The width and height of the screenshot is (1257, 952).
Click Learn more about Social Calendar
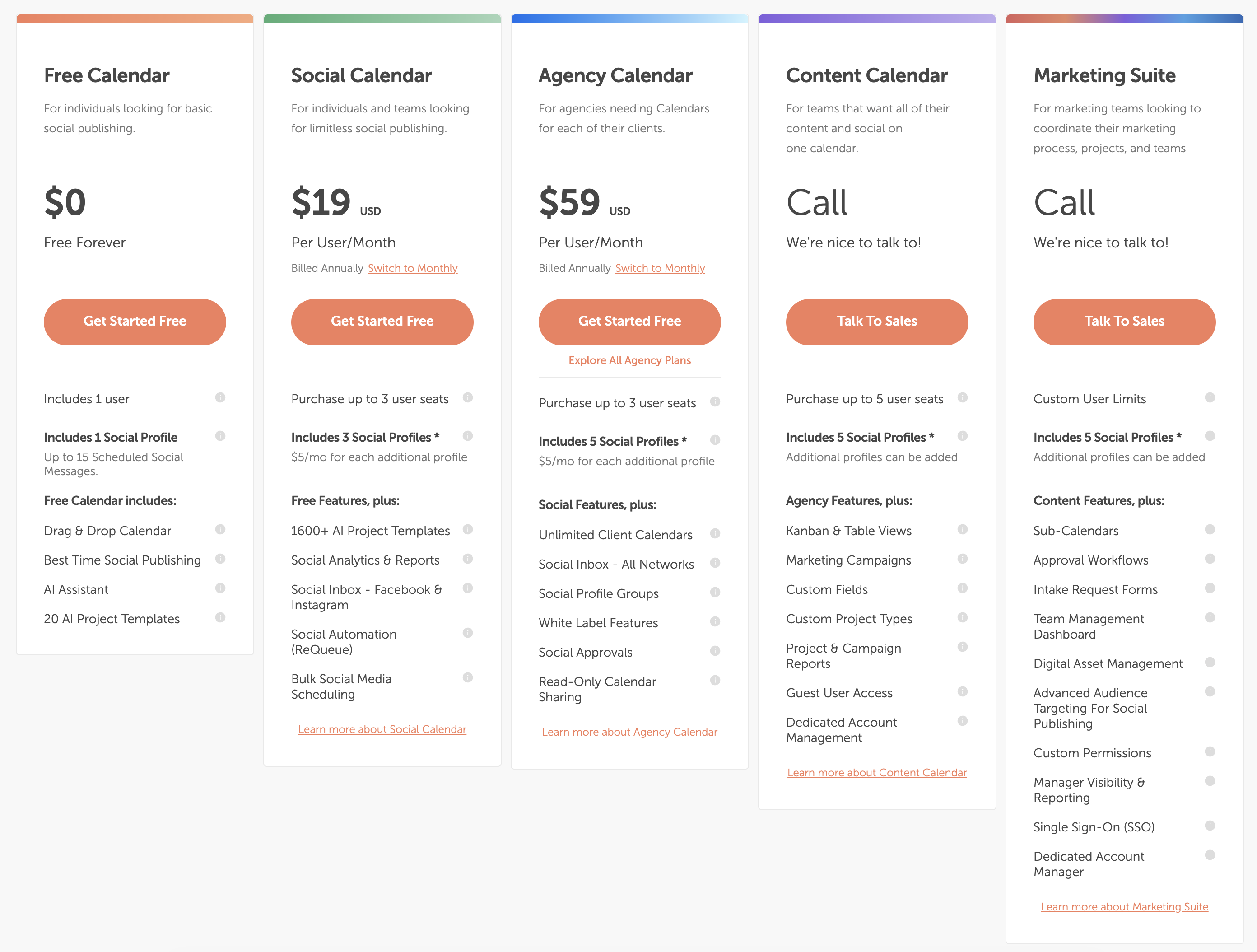(x=382, y=729)
